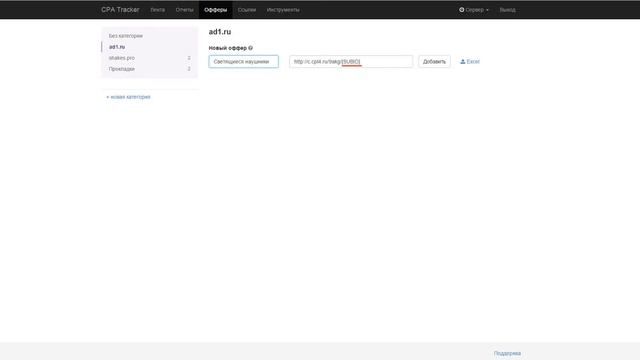The height and width of the screenshot is (360, 640).
Task: Click the Добавить button
Action: (434, 62)
